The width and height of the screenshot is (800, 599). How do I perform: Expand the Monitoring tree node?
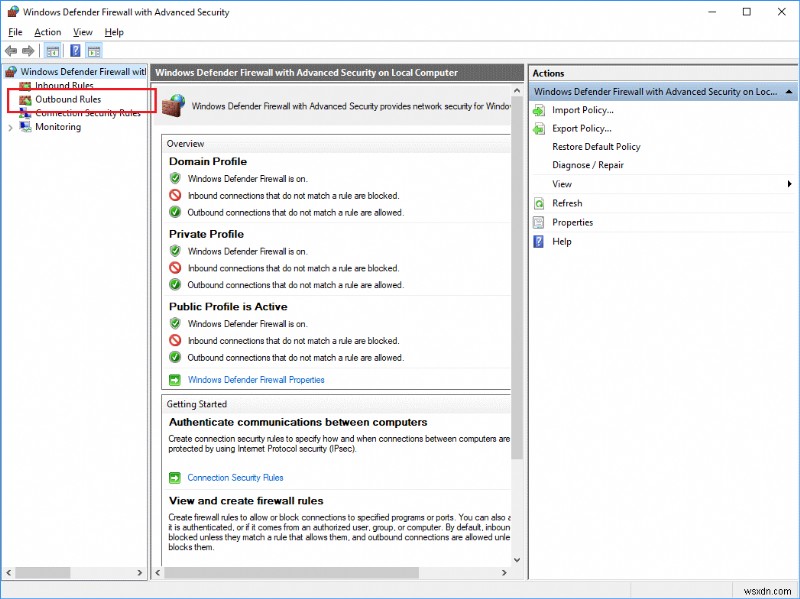click(9, 126)
